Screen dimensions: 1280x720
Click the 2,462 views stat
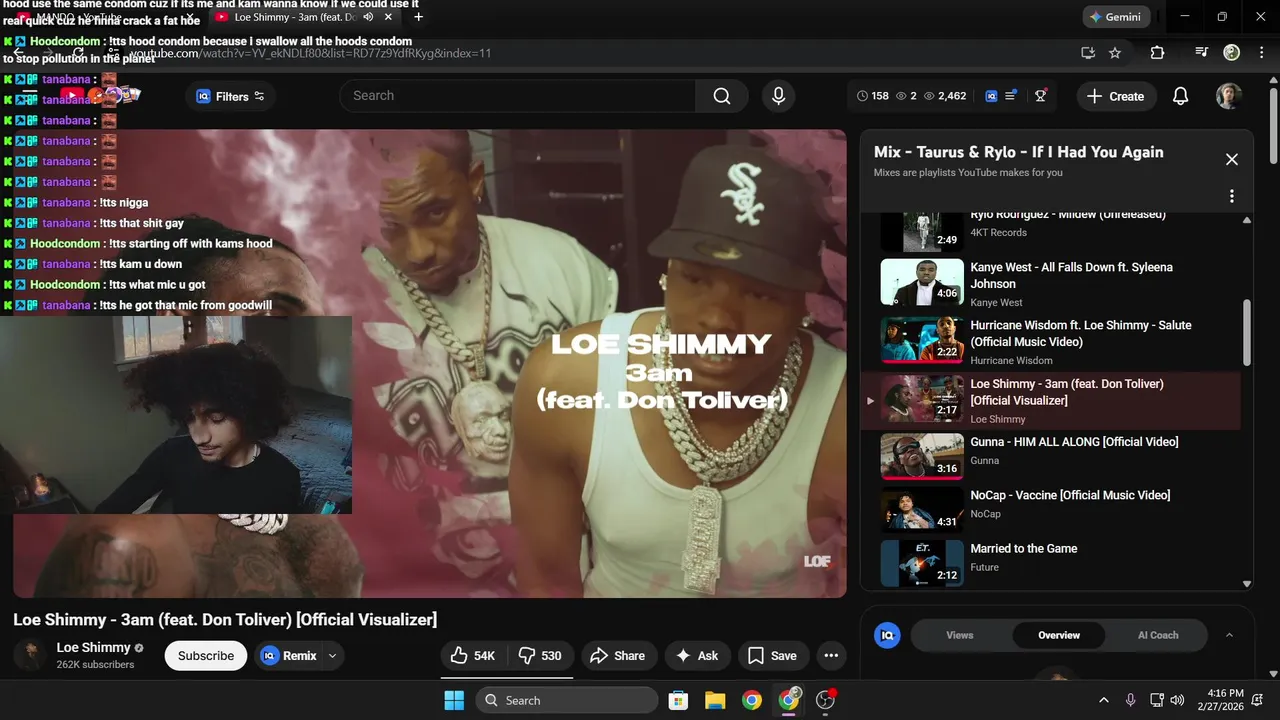(x=945, y=96)
